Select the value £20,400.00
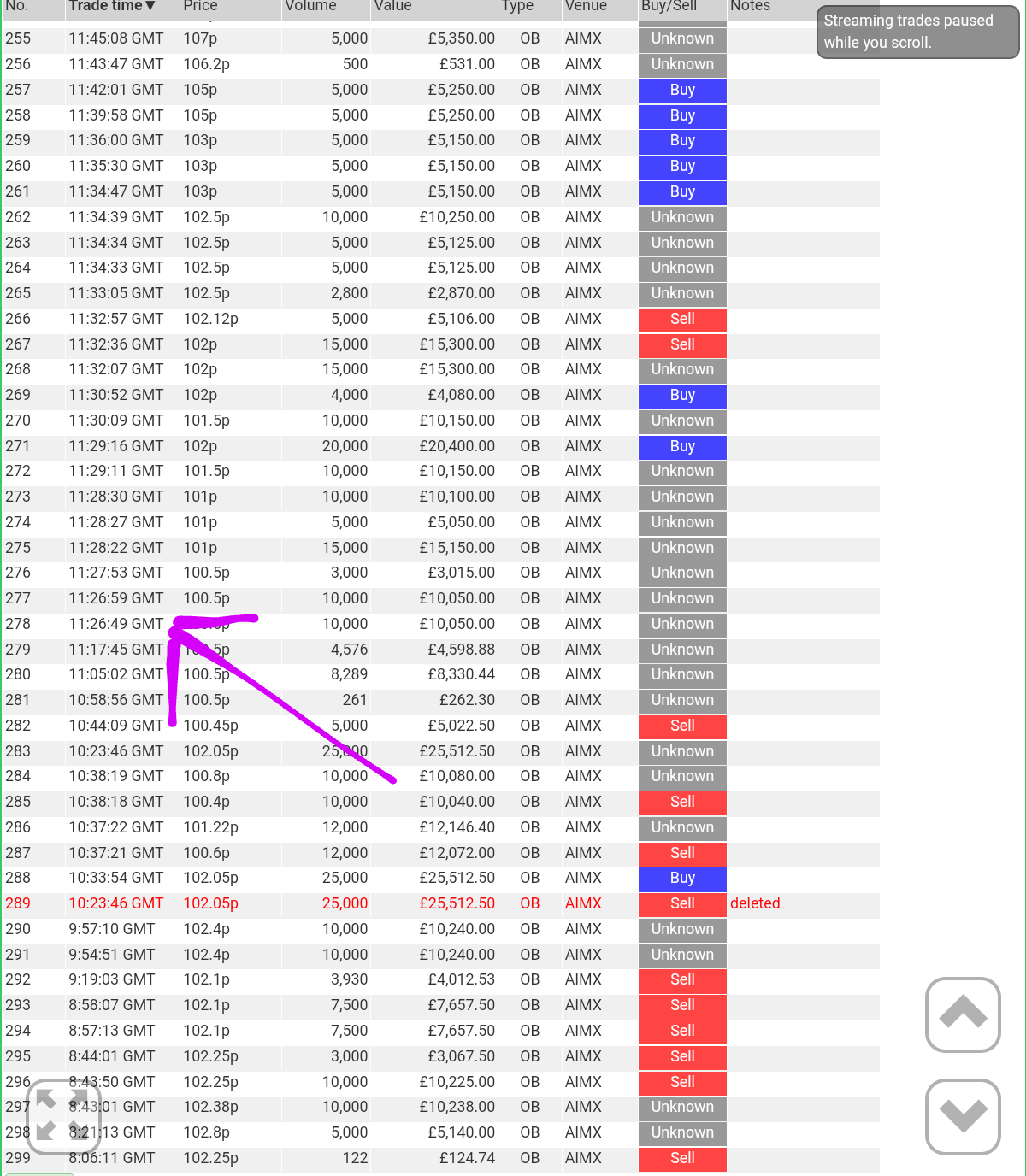Screen dimensions: 1026x1176 point(457,446)
